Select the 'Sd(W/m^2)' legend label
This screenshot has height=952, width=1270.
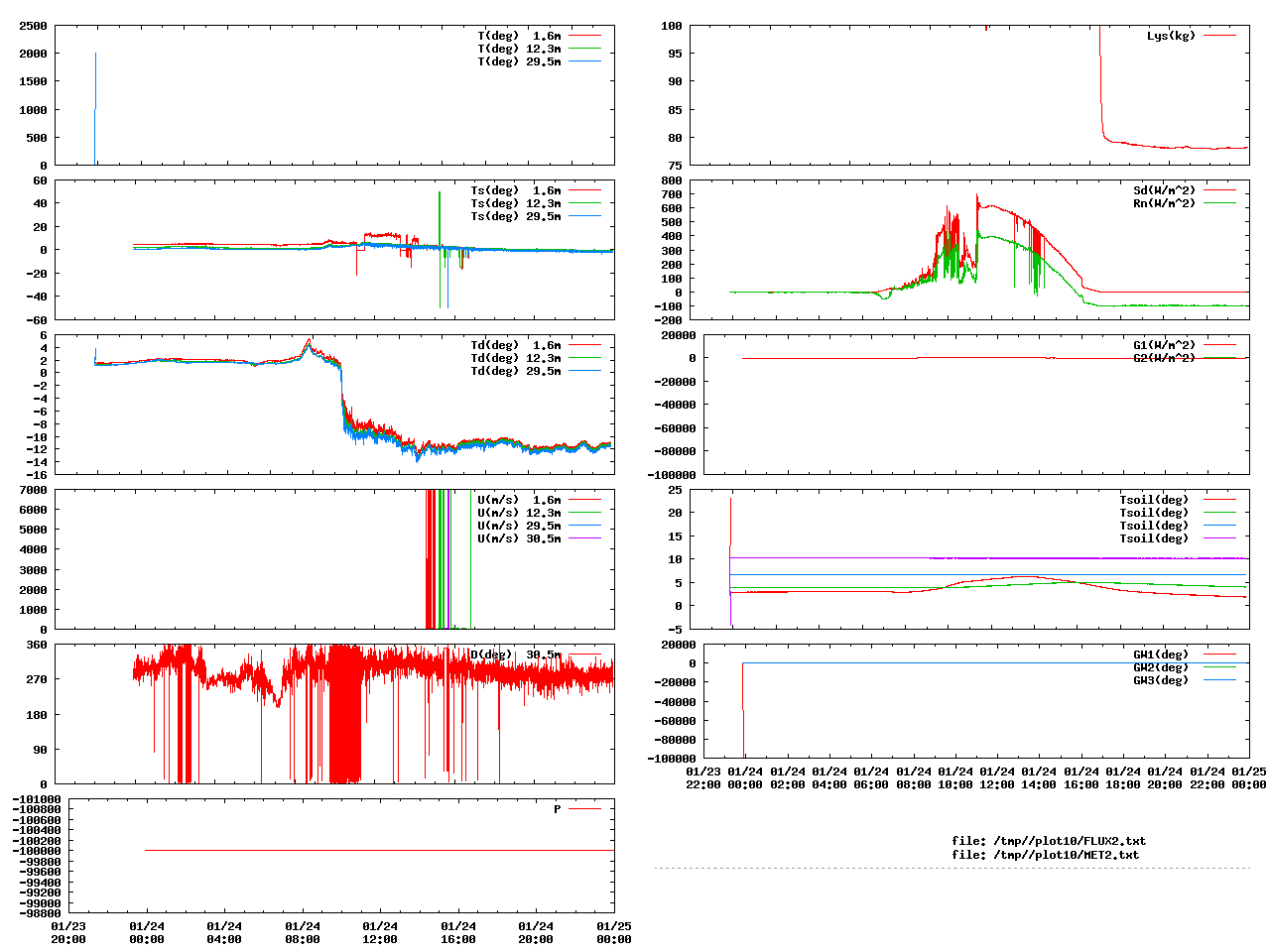1165,190
